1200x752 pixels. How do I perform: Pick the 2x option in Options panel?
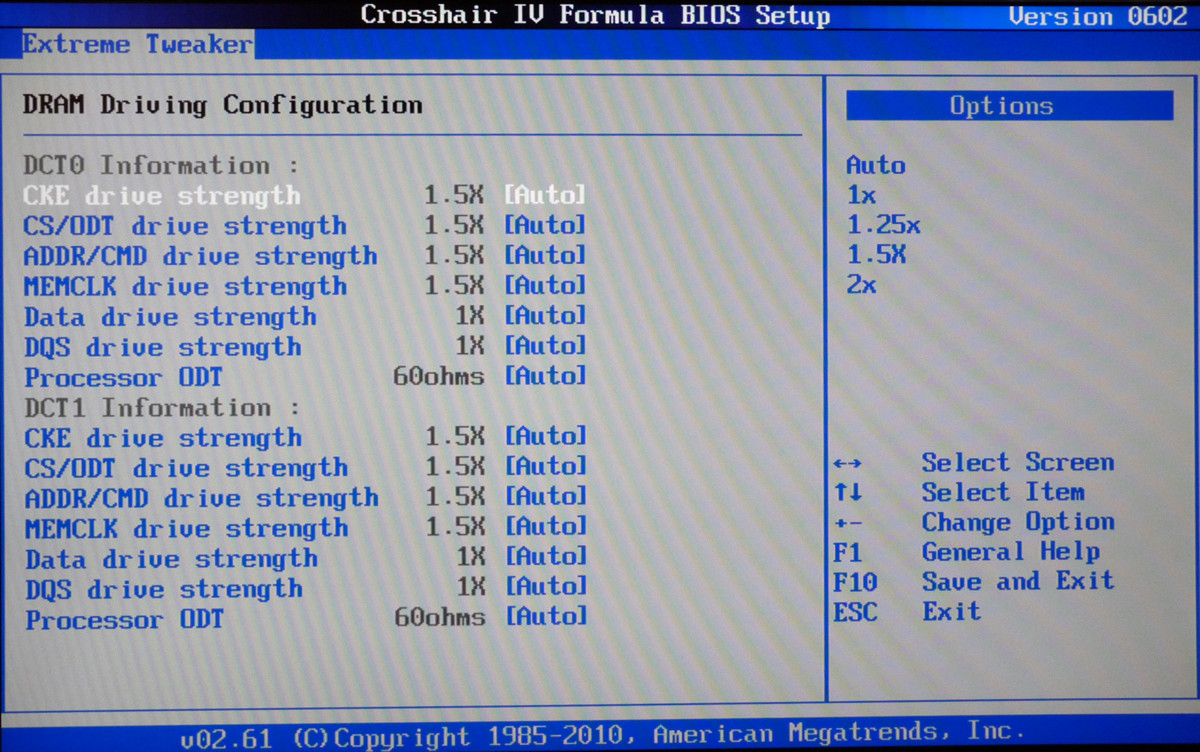coord(861,285)
